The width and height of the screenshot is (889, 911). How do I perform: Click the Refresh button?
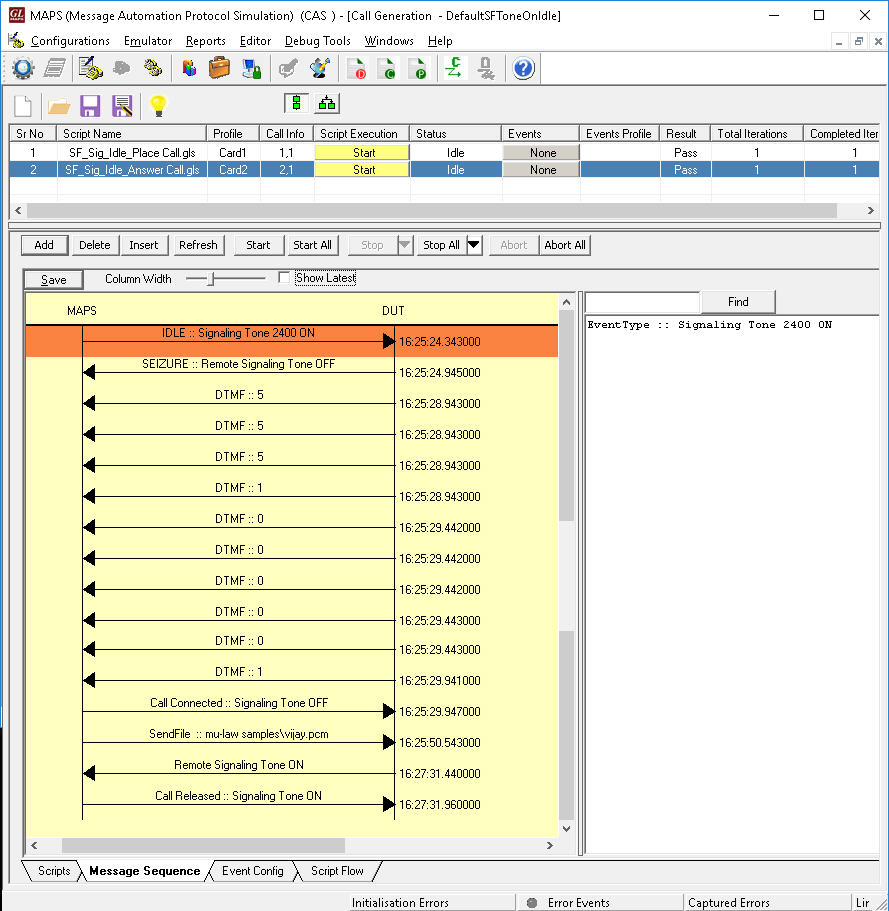click(x=198, y=245)
